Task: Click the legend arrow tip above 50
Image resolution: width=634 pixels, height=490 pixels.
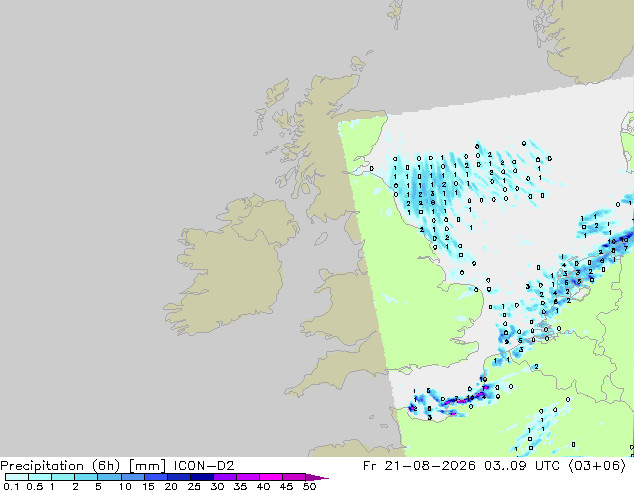Action: tap(317, 477)
